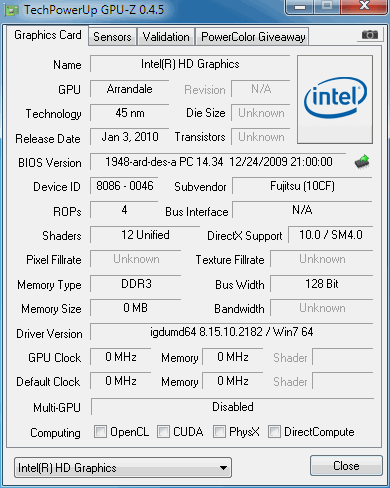
Task: Click the Die Size Unknown field
Action: click(x=261, y=113)
